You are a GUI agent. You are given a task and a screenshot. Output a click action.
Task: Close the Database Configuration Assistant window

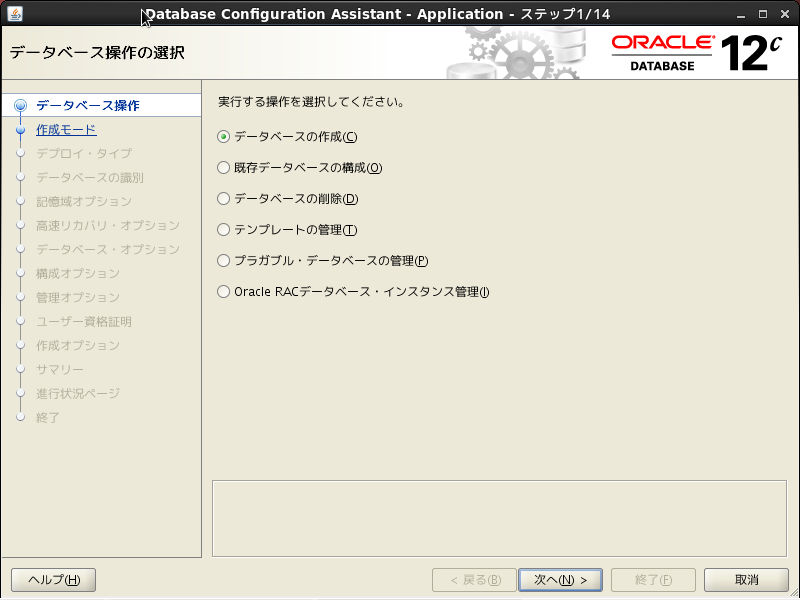coord(785,14)
